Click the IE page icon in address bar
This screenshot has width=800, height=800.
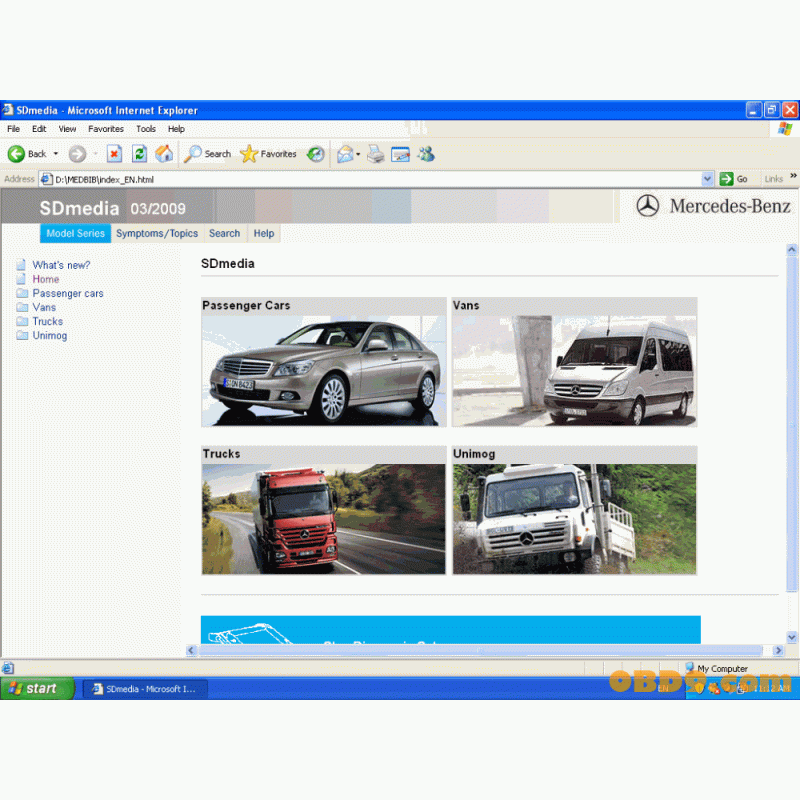[x=46, y=179]
